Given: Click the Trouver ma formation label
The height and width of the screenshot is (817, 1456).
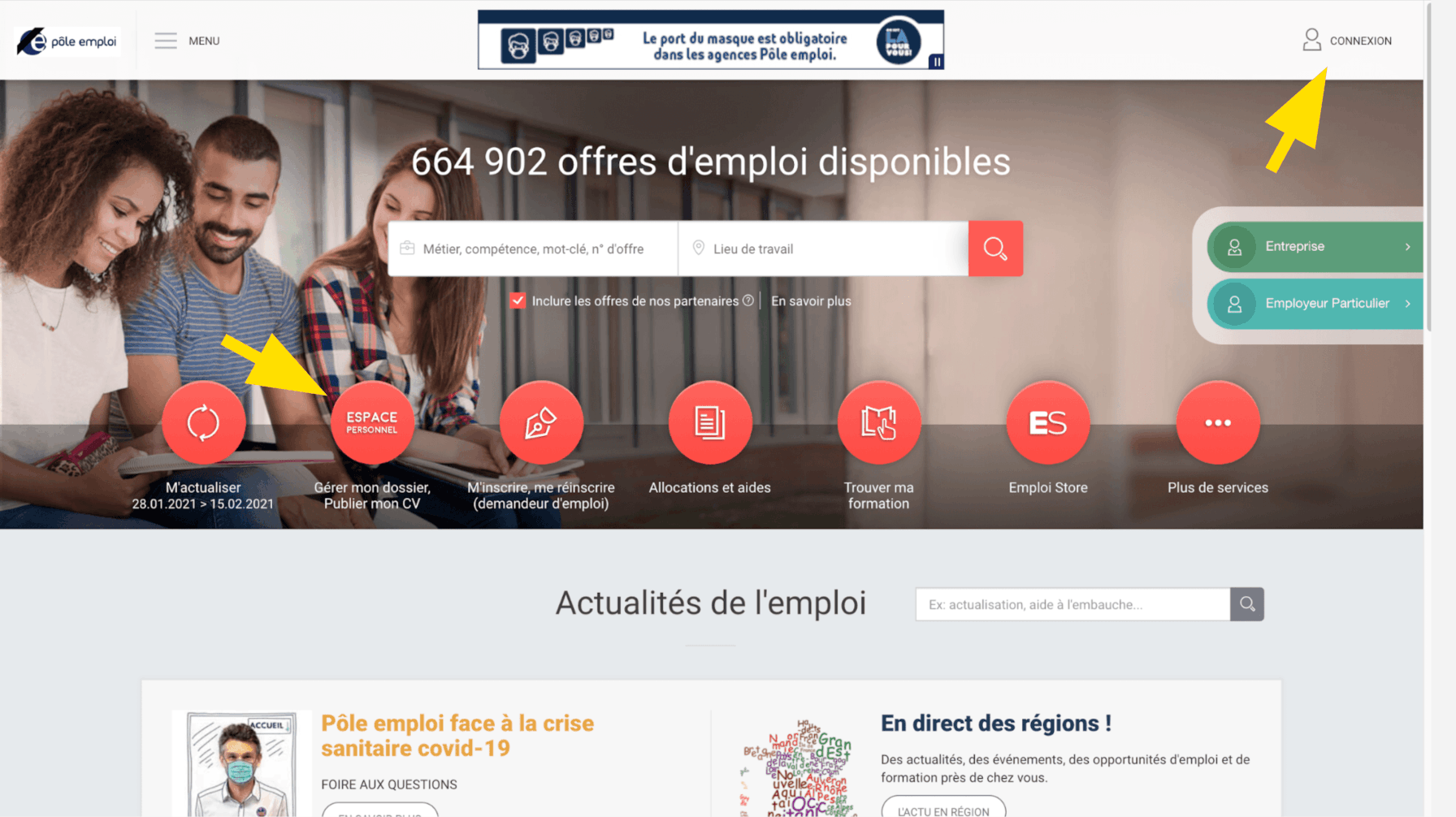Looking at the screenshot, I should (x=878, y=495).
